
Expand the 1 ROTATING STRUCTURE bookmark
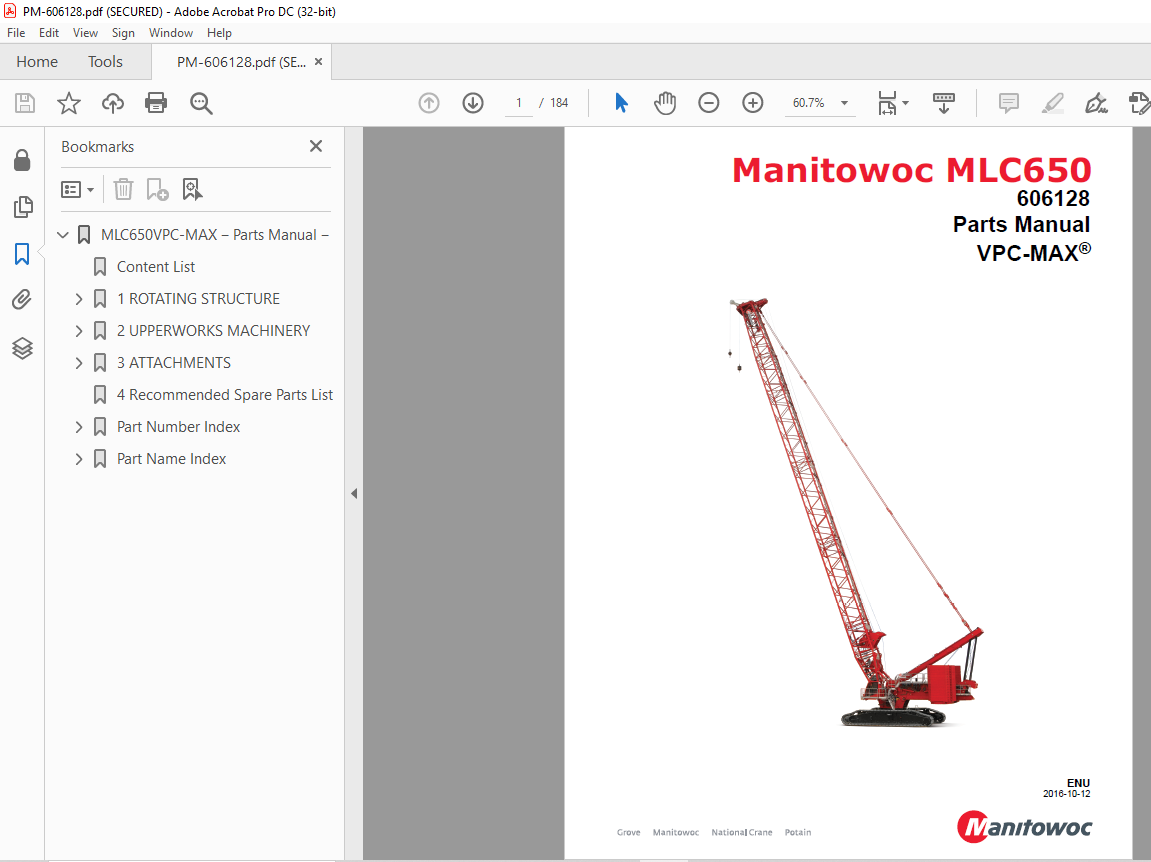79,299
